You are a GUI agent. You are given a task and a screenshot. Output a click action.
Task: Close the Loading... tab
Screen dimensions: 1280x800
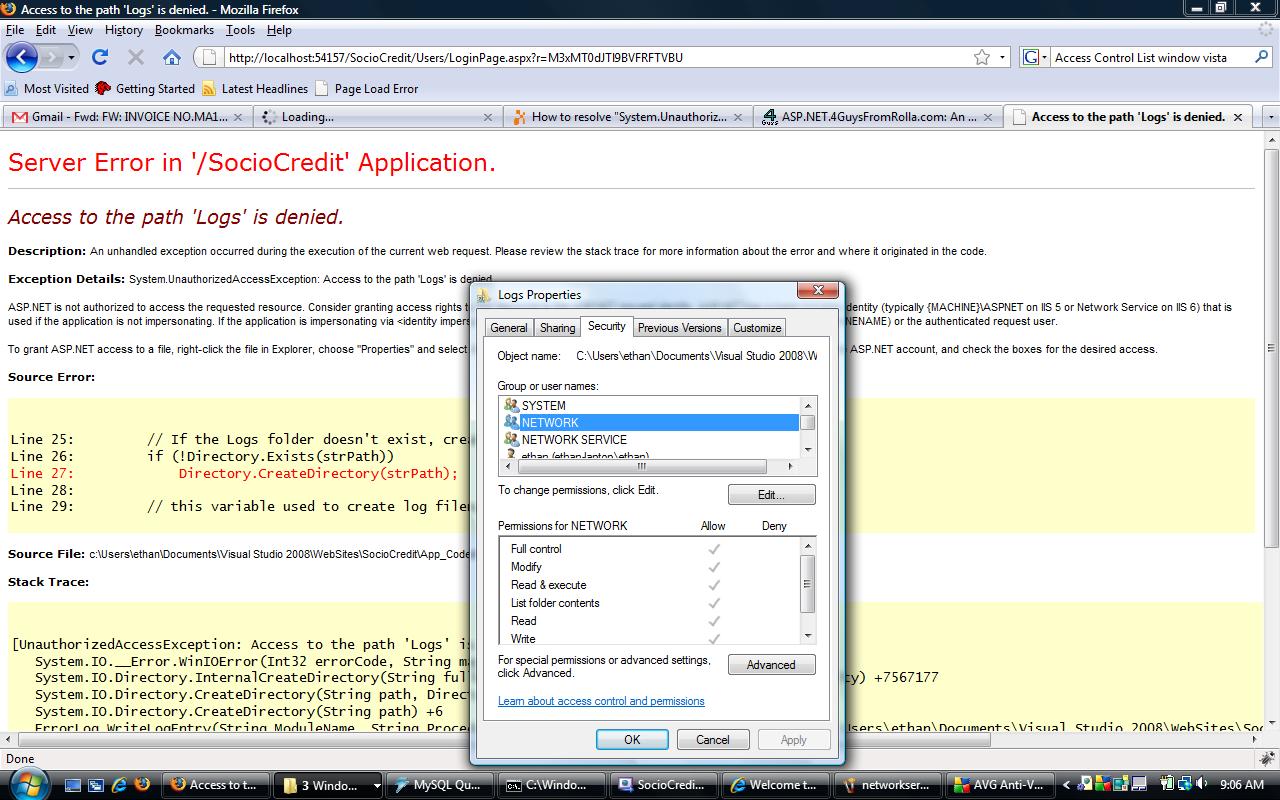pos(488,117)
